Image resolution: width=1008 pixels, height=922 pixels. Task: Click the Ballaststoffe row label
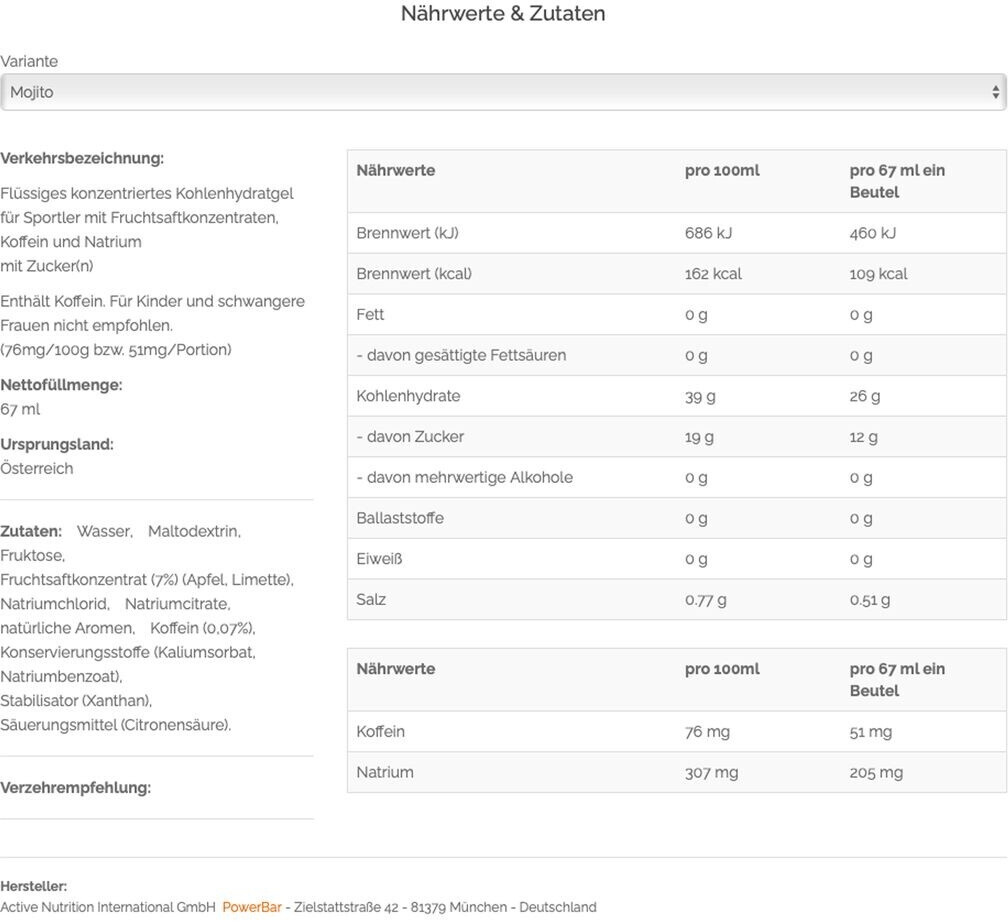tap(400, 518)
